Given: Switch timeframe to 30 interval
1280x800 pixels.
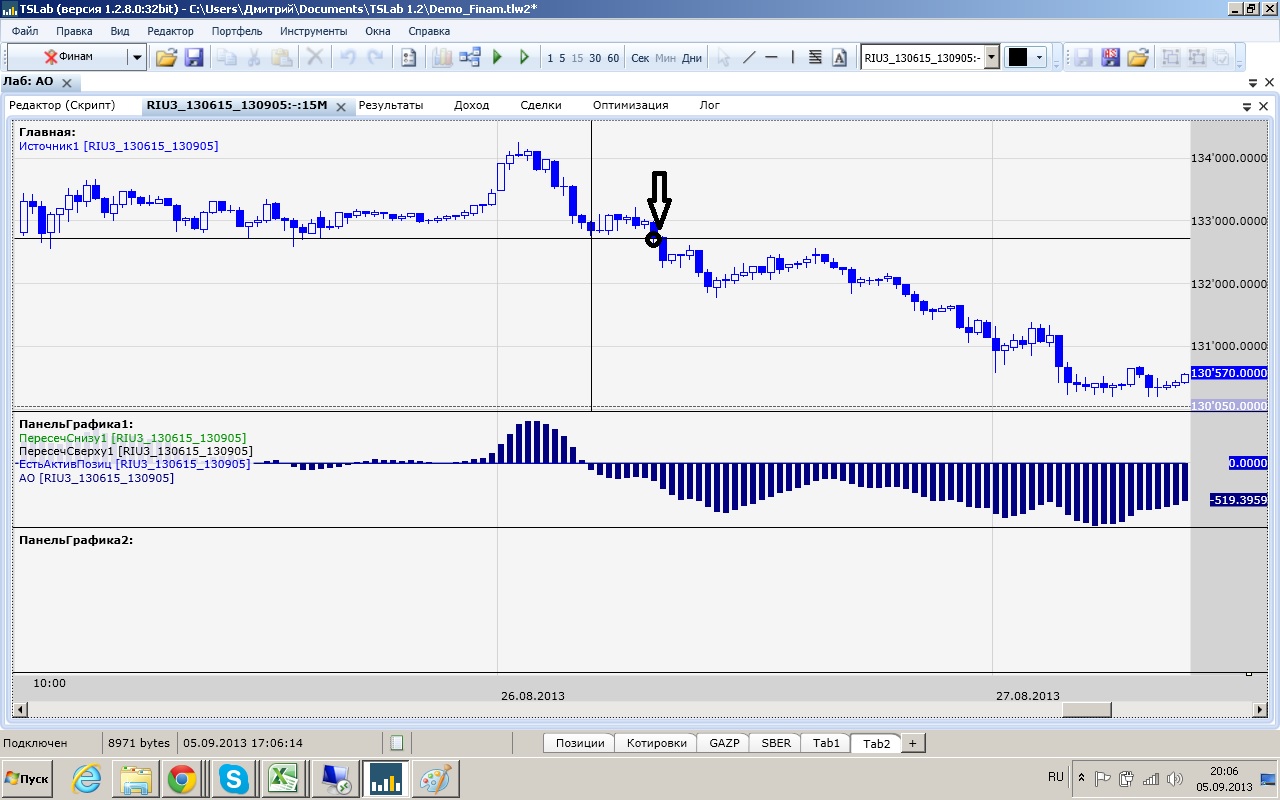Looking at the screenshot, I should coord(595,58).
